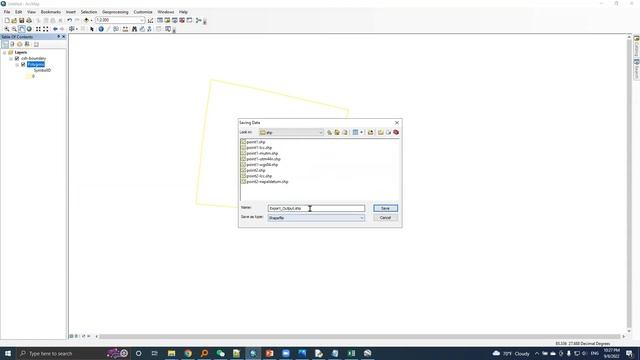Click the map horizontal scrollbar

pyautogui.click(x=360, y=336)
